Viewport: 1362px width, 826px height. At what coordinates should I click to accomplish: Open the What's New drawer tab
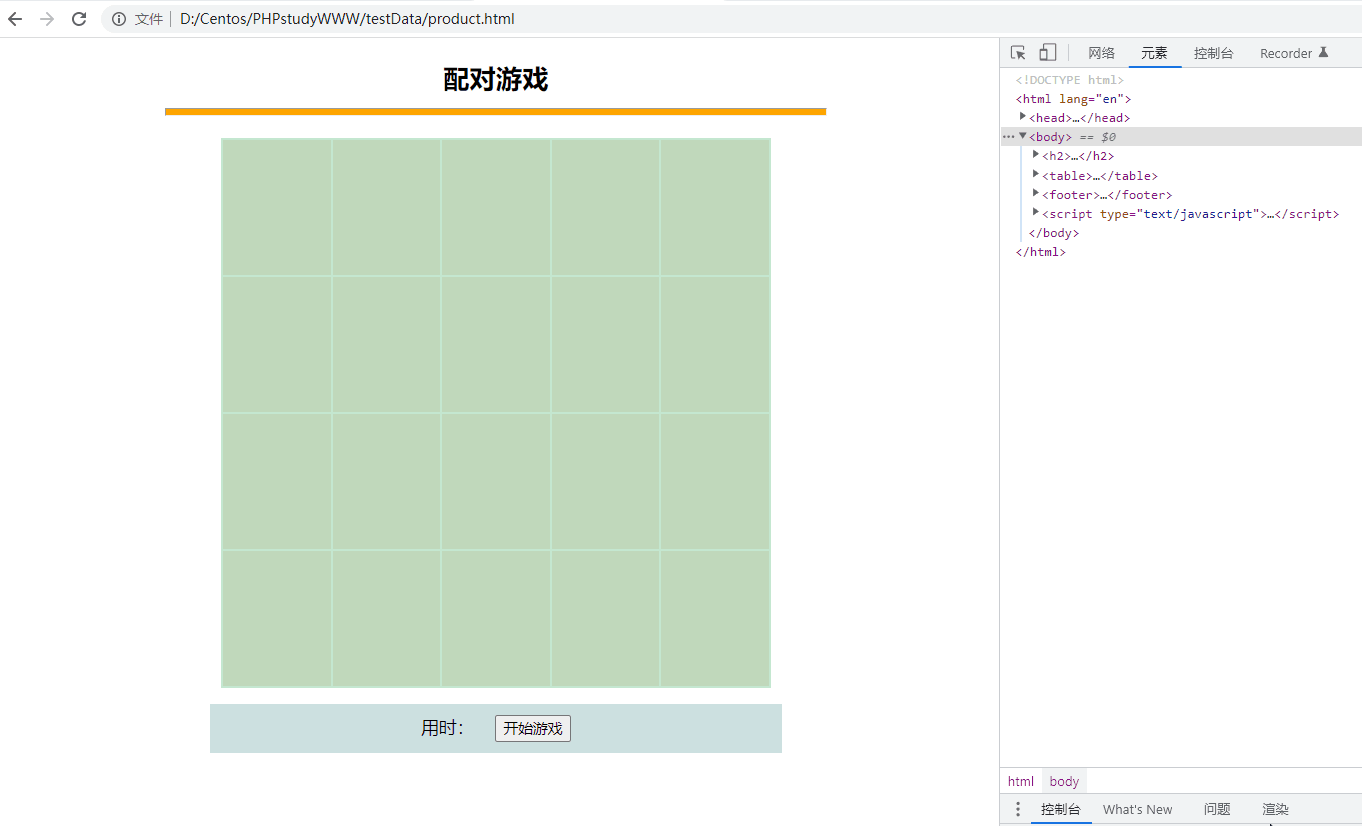[x=1137, y=809]
